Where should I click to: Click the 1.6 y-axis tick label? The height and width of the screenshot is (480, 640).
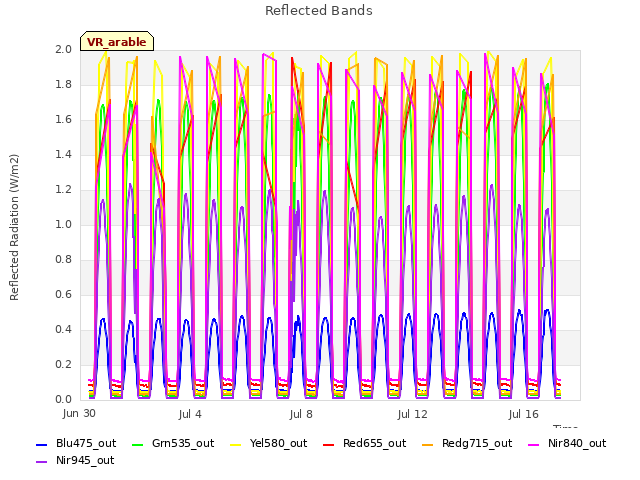click(x=63, y=120)
